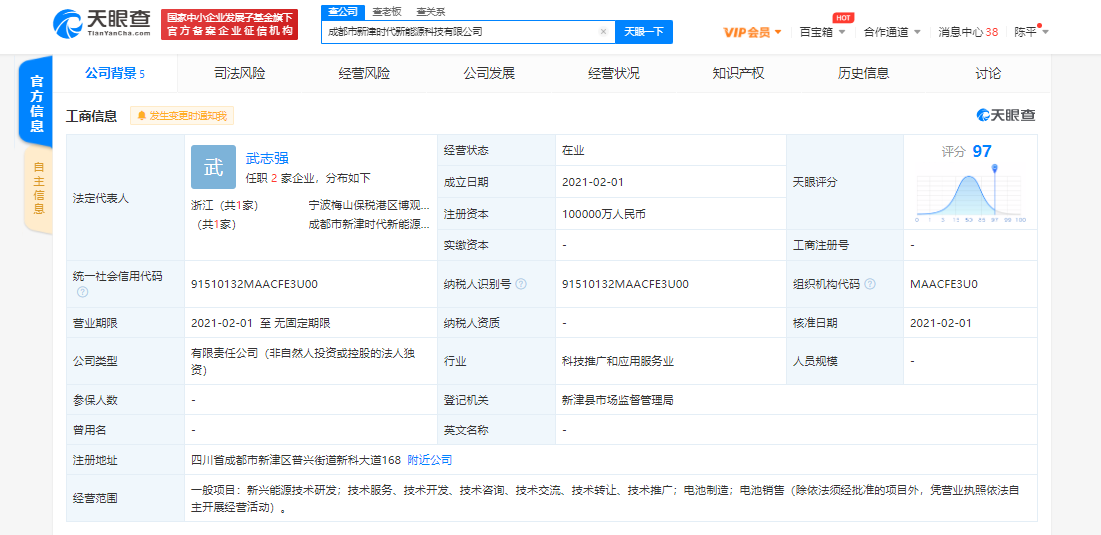
Task: Open 武志强 legal representative profile link
Action: [267, 158]
